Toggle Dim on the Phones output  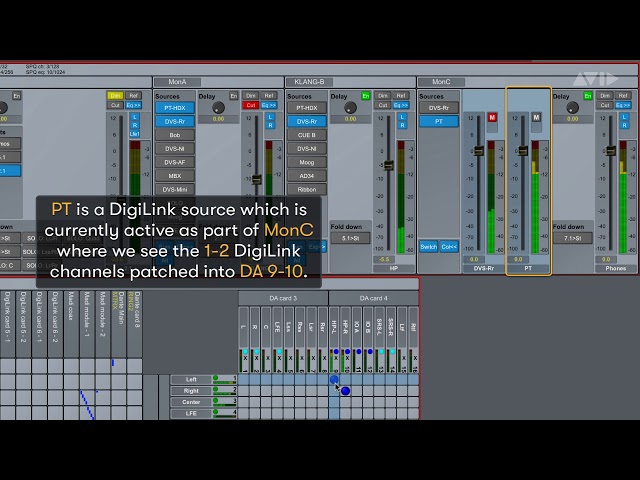tap(605, 96)
